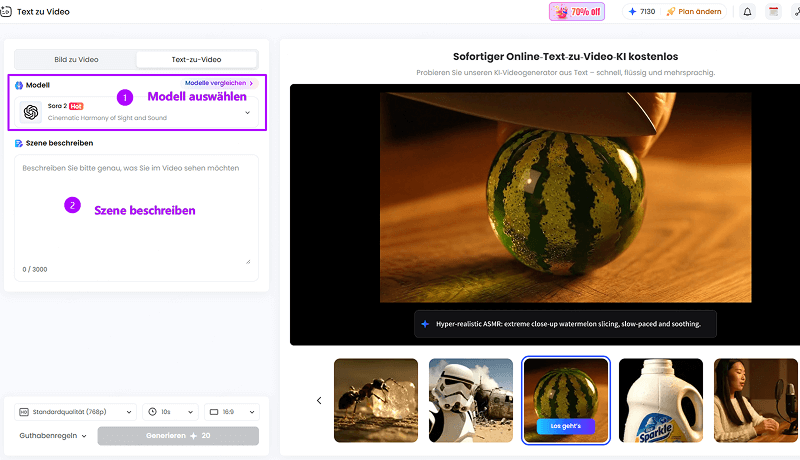Click the notification bell icon
This screenshot has width=800, height=460.
[747, 12]
